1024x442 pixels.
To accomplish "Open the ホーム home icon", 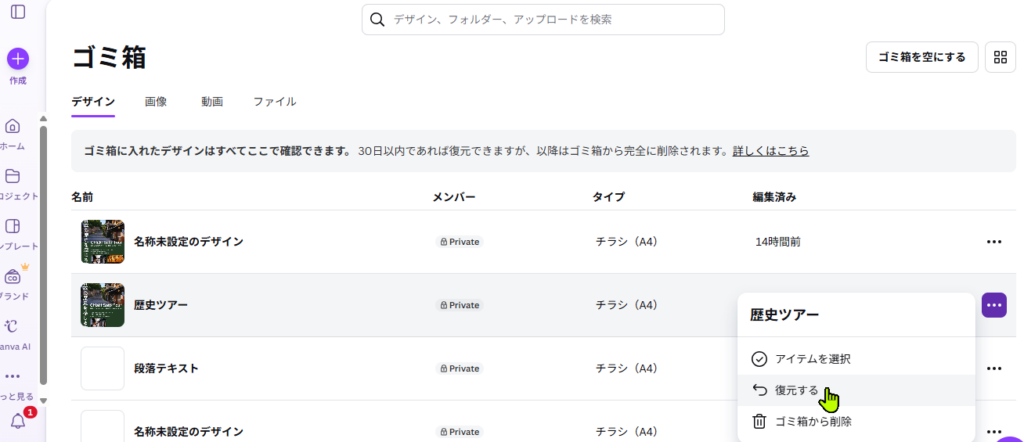I will coord(12,127).
